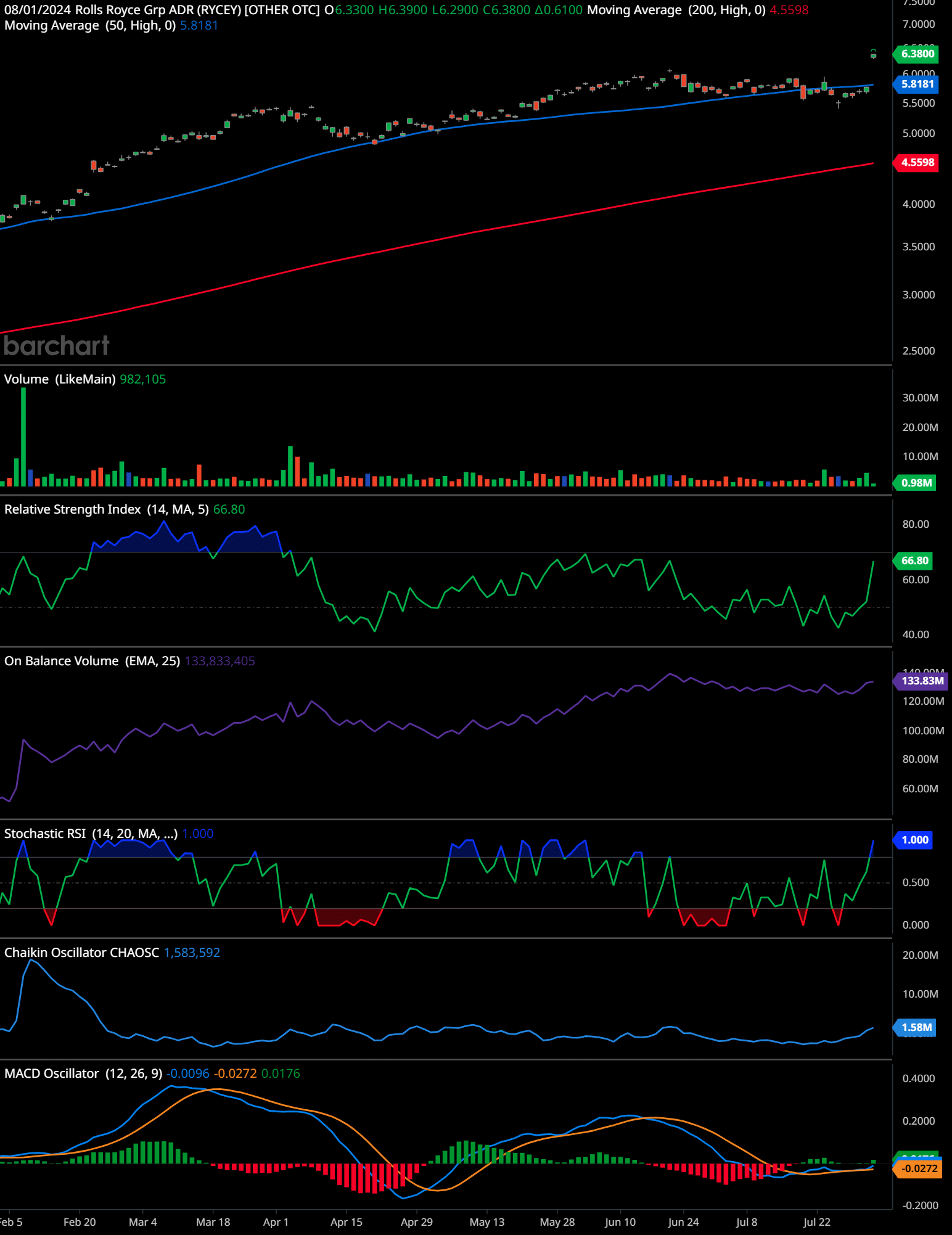This screenshot has width=952, height=1235.
Task: Click the Volume (LikeMain) indicator label
Action: (60, 379)
